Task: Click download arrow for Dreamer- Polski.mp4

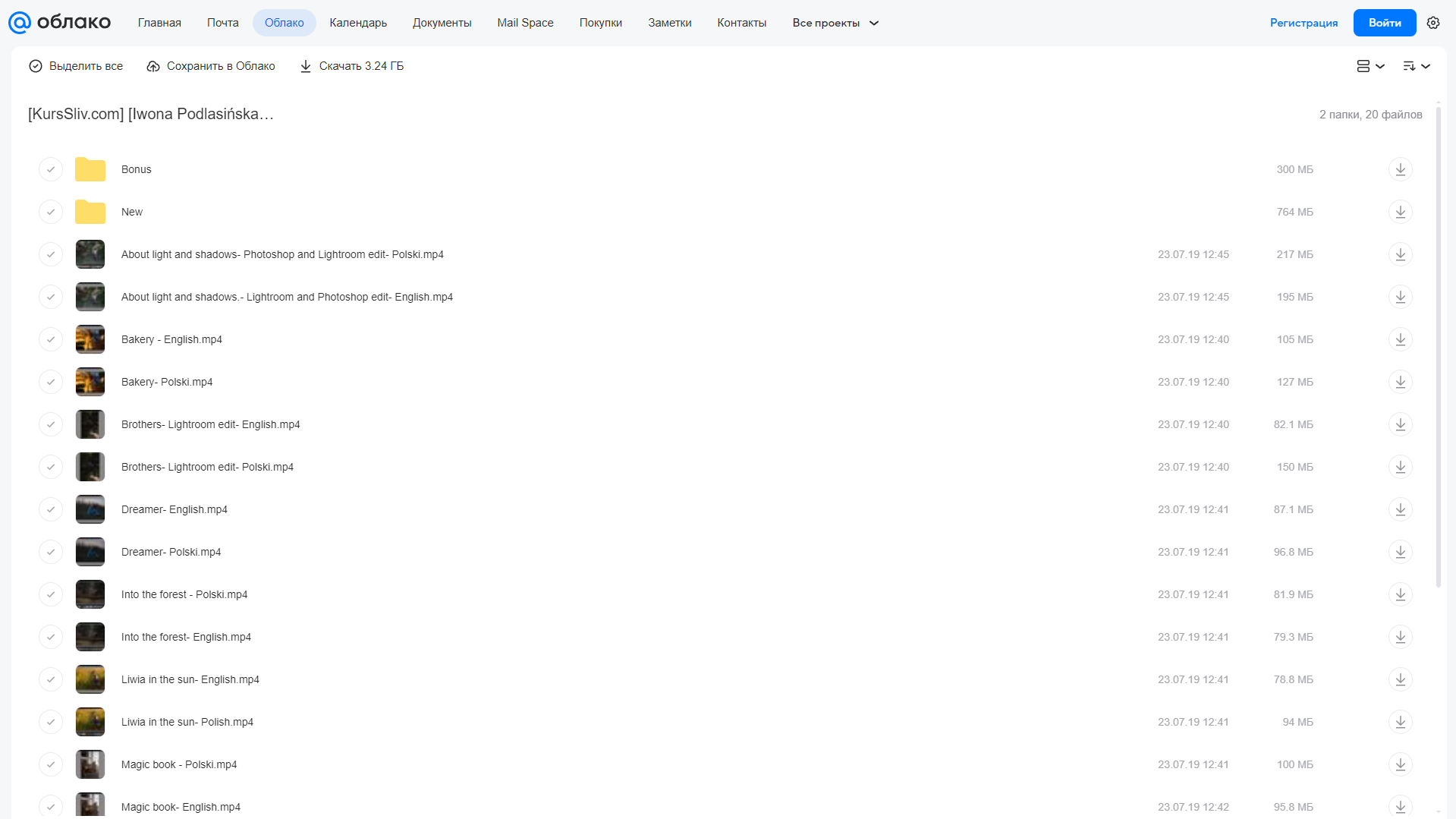Action: 1401,552
